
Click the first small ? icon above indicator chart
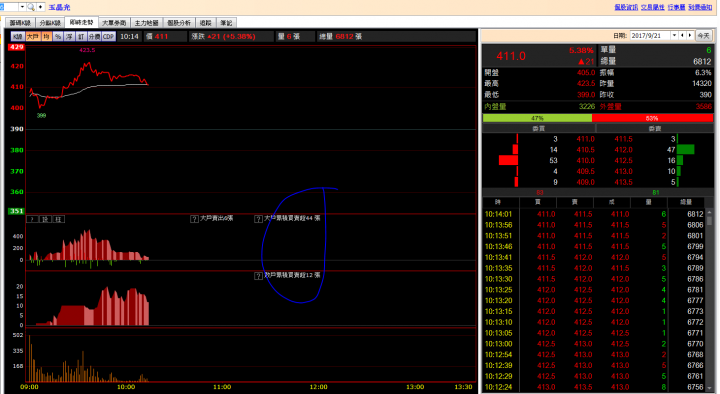coord(32,219)
